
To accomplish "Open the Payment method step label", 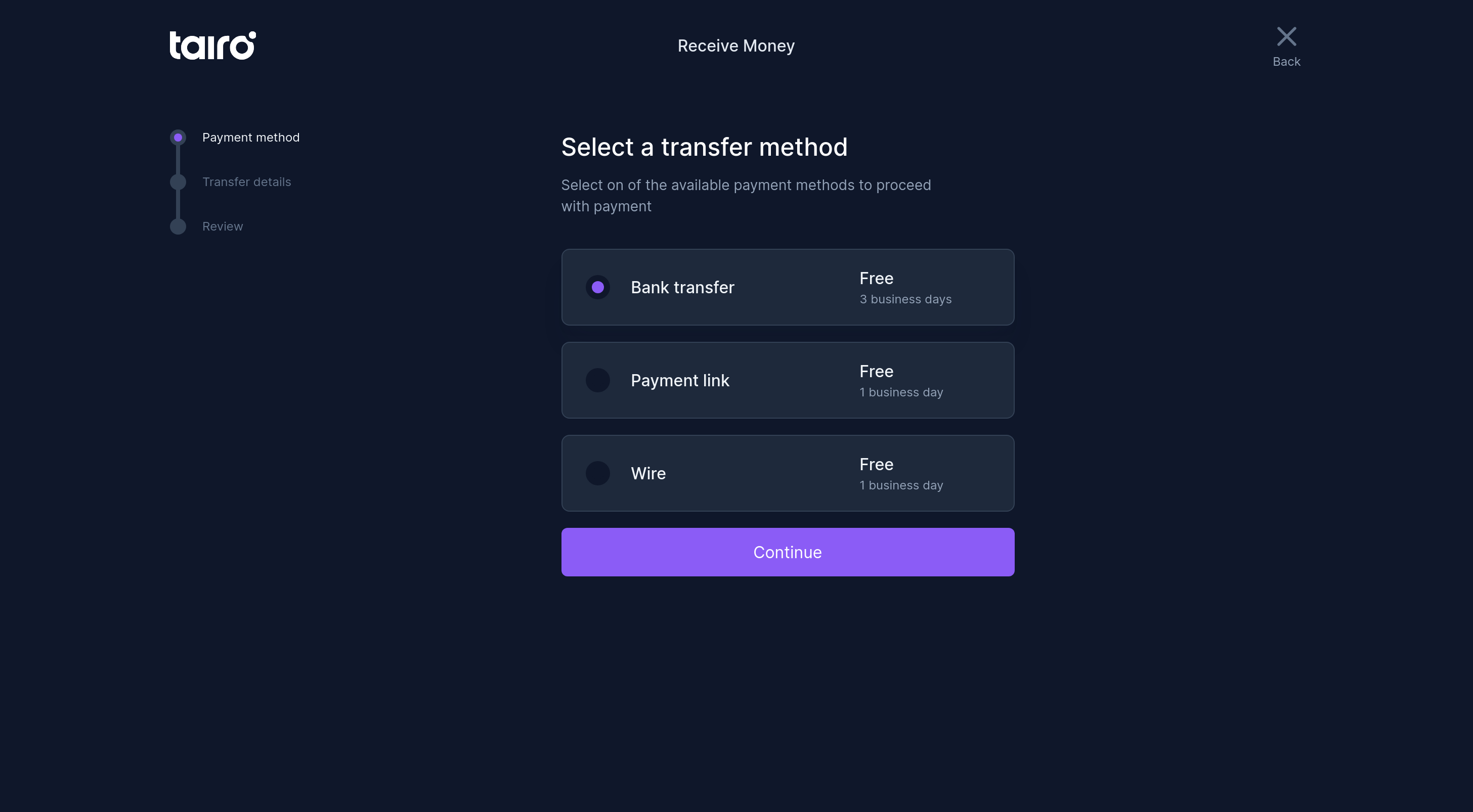I will (250, 138).
